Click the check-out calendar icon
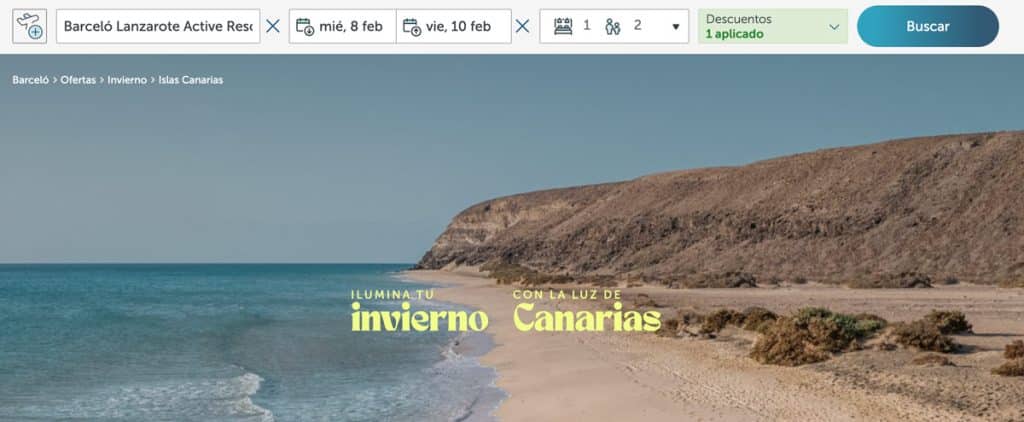The image size is (1024, 422). point(411,26)
